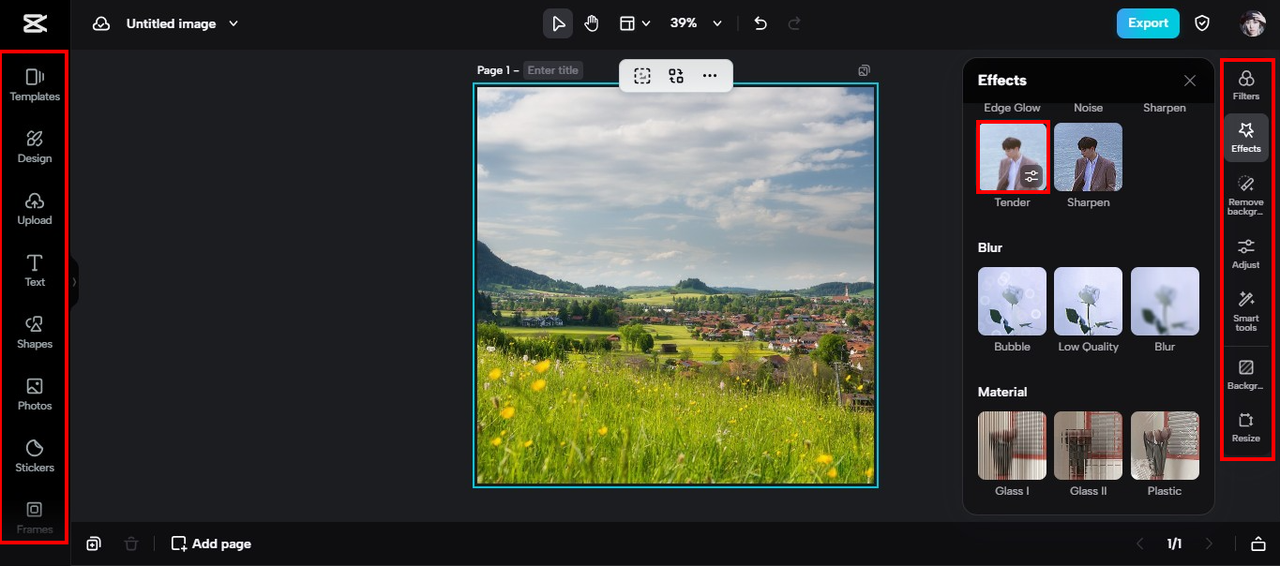Export the image
The height and width of the screenshot is (566, 1280).
click(1148, 23)
